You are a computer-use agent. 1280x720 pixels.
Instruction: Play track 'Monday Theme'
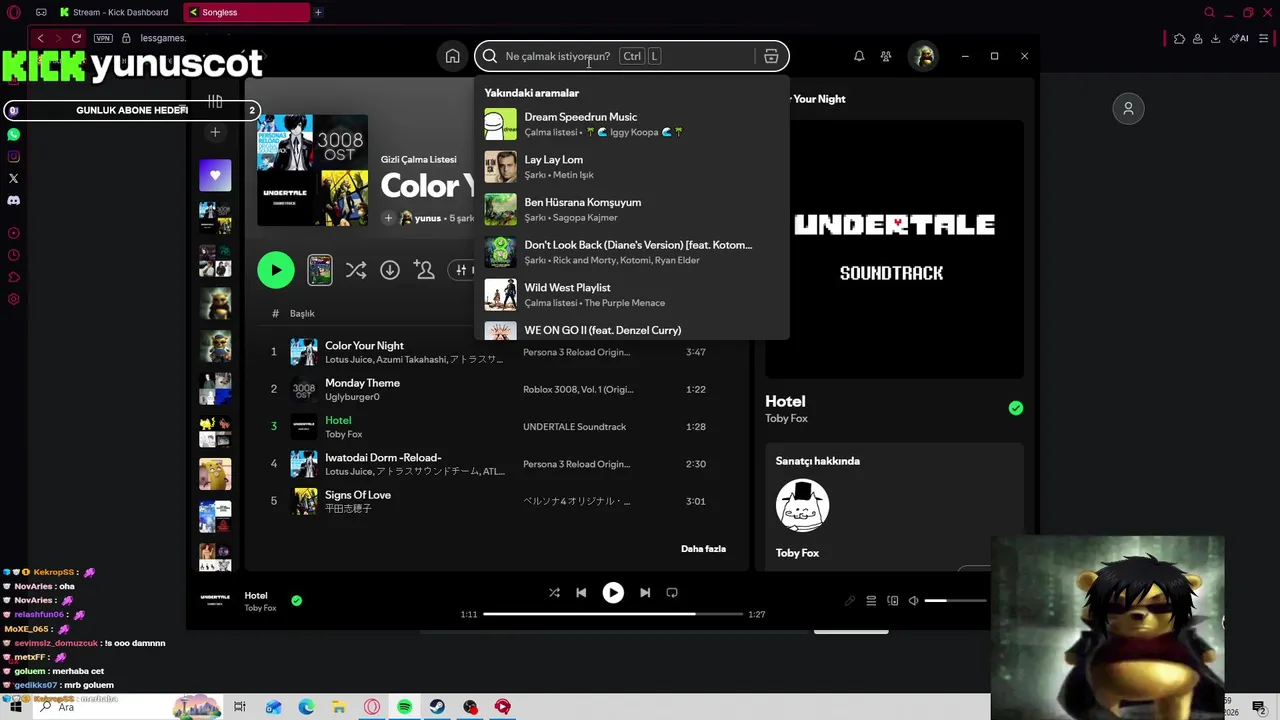pyautogui.click(x=496, y=389)
